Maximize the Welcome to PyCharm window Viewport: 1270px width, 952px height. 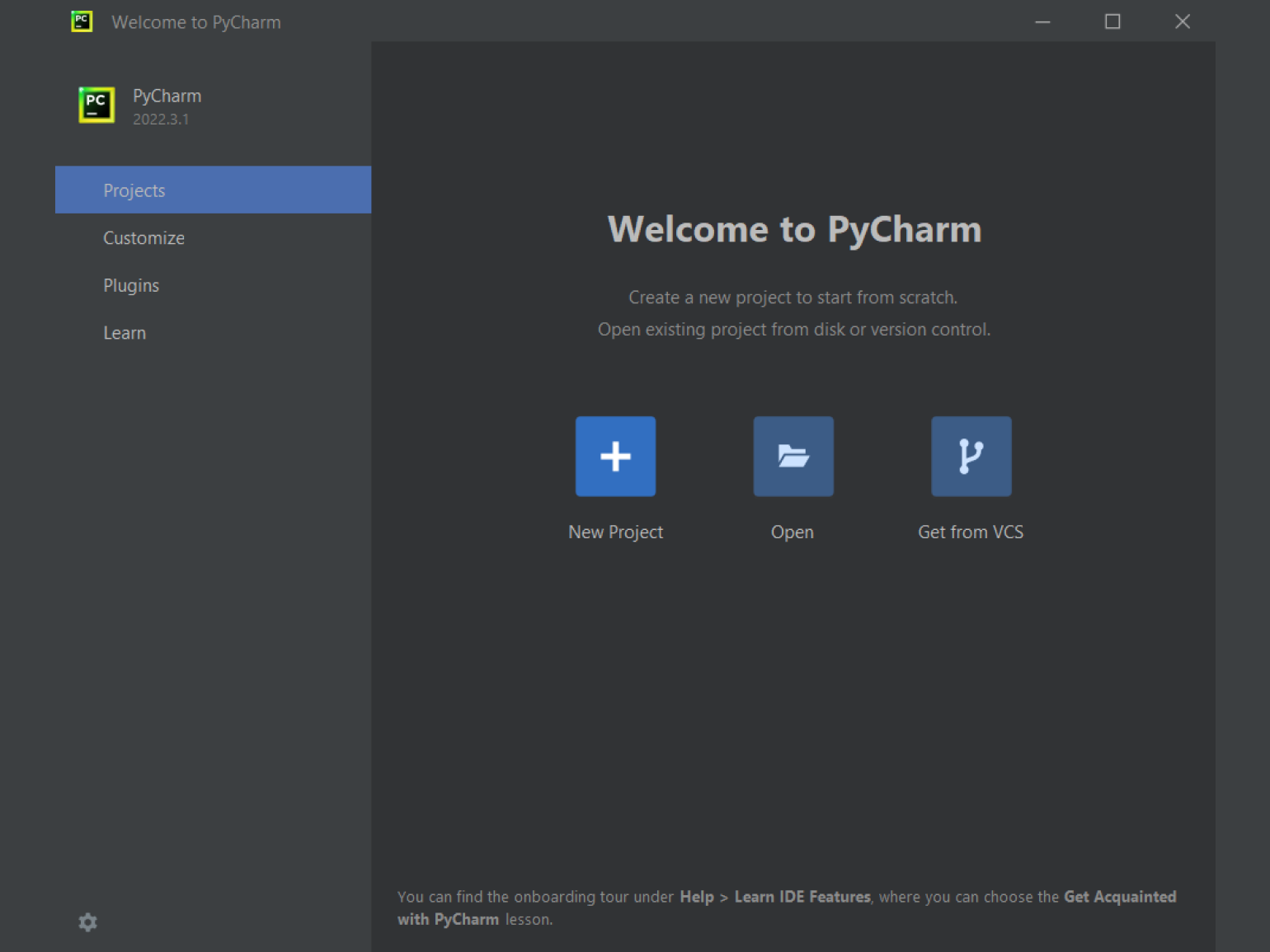[x=1112, y=22]
